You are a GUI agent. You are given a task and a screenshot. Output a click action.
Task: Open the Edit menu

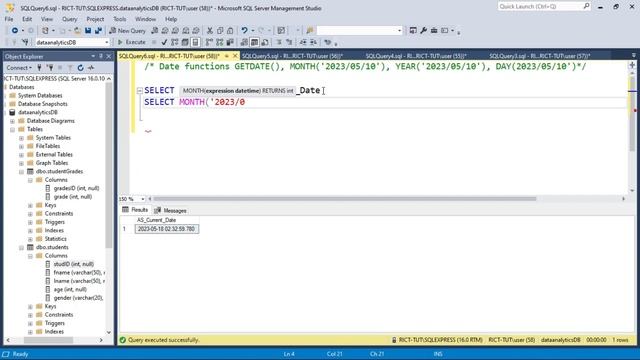[27, 19]
